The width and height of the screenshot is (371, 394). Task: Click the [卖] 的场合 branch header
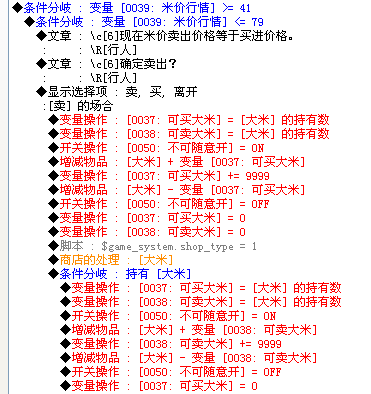tap(78, 106)
